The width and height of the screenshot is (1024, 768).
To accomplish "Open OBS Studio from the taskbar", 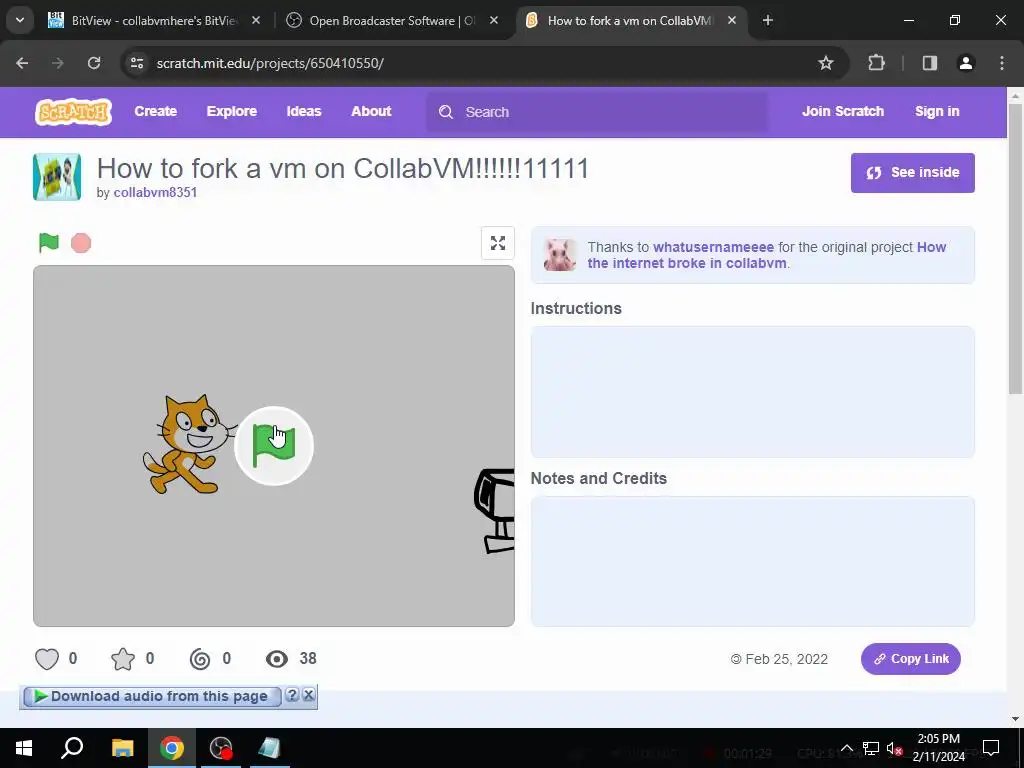I will pos(221,748).
